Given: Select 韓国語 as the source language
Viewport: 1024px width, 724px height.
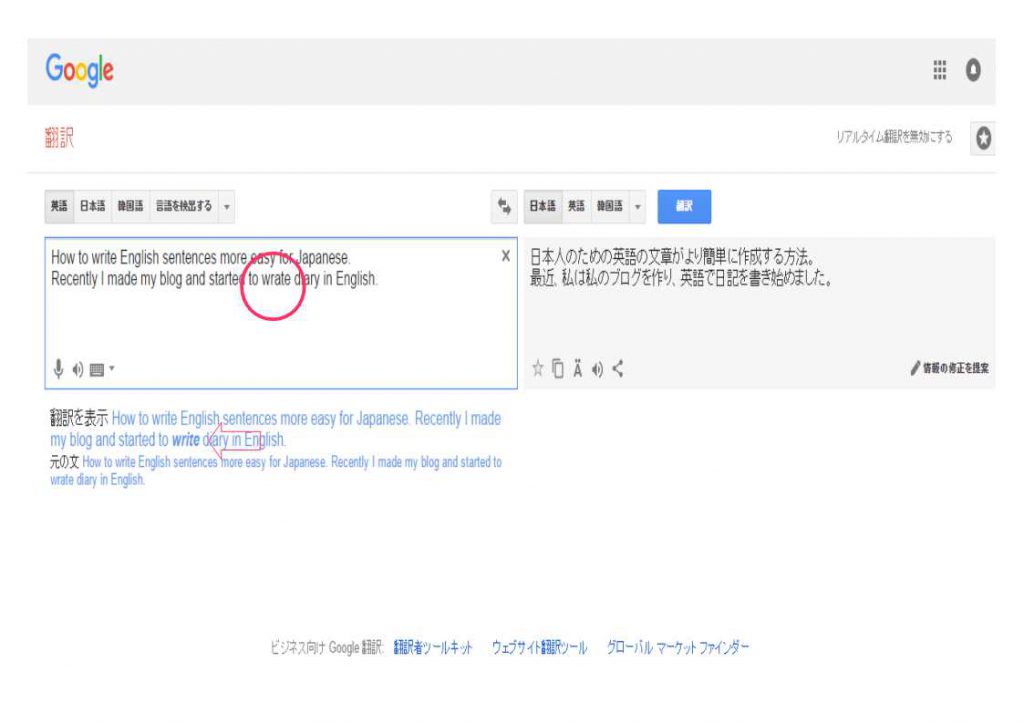Looking at the screenshot, I should tap(128, 206).
